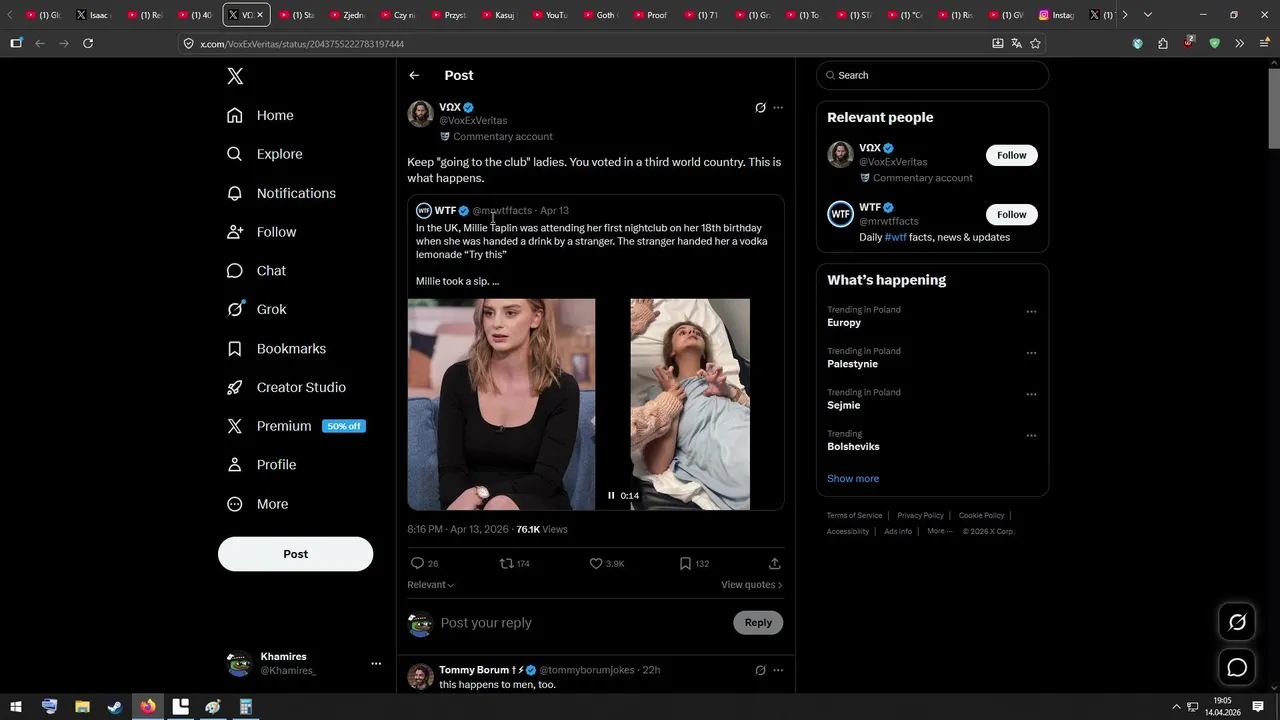Click the white Post button in sidebar
The width and height of the screenshot is (1280, 720).
[295, 554]
